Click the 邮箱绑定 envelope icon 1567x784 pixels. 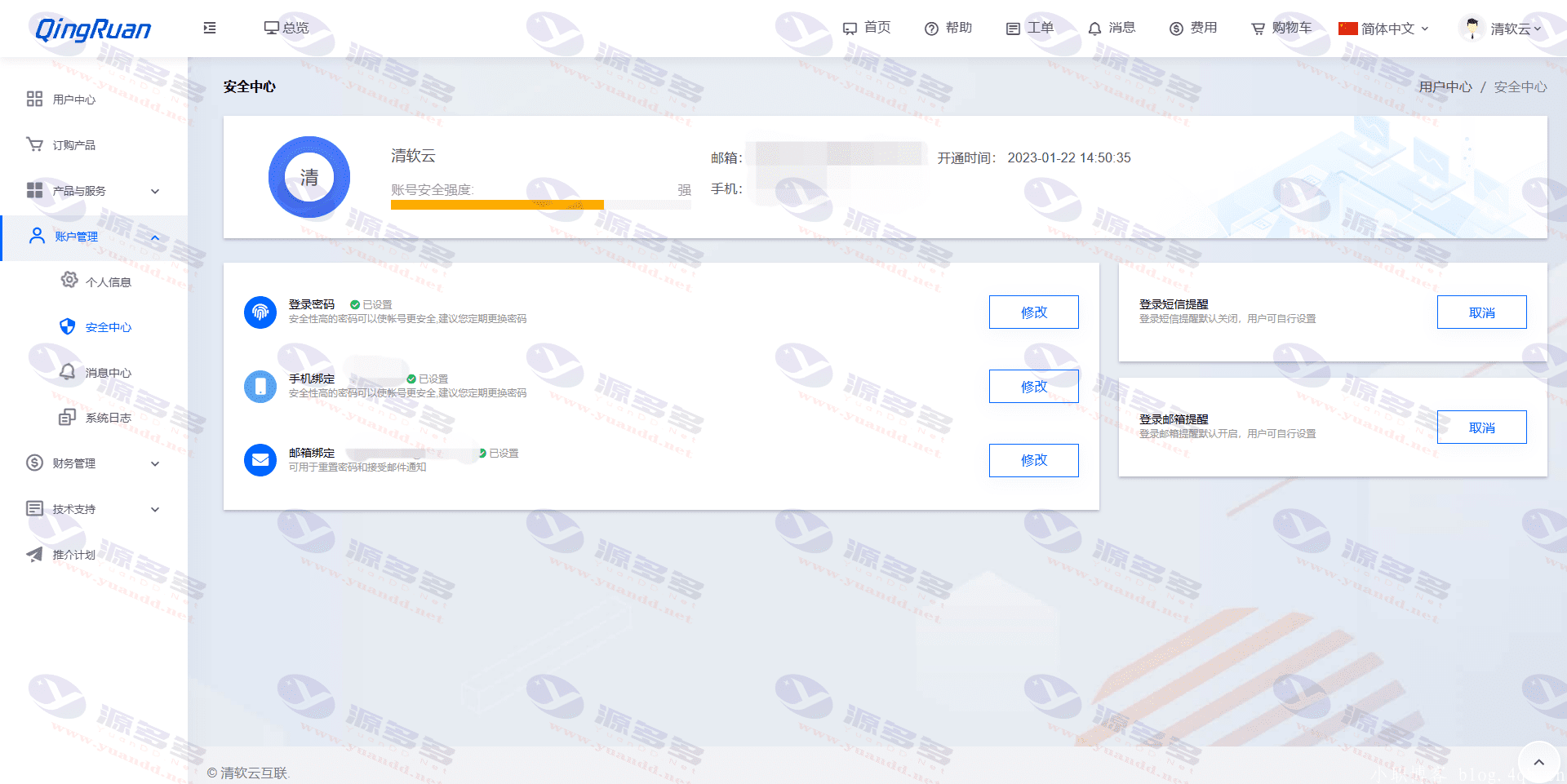260,460
